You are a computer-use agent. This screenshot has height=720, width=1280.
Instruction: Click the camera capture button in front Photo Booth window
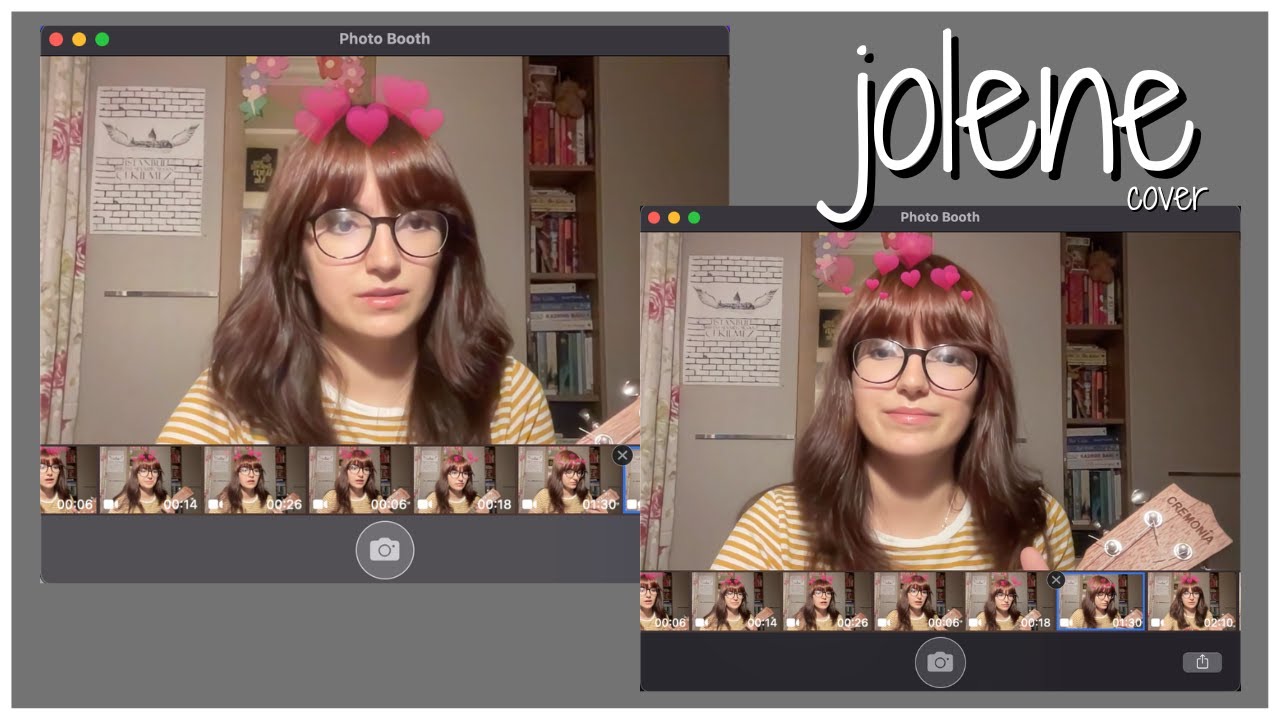[x=940, y=662]
